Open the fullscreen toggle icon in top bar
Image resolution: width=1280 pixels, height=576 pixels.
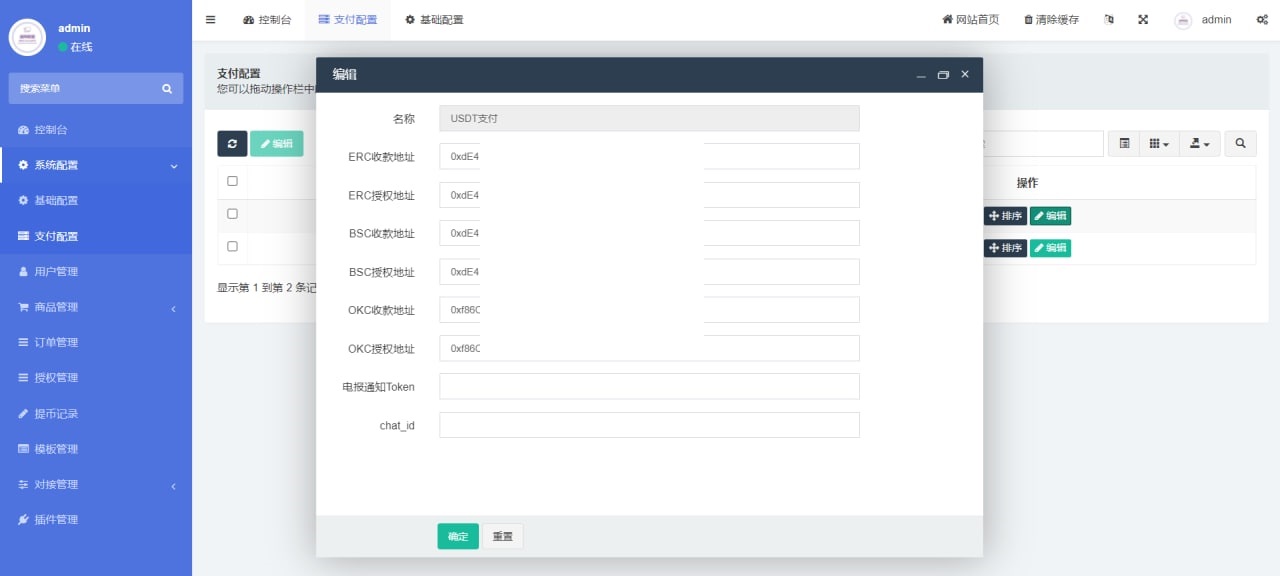click(x=1143, y=19)
